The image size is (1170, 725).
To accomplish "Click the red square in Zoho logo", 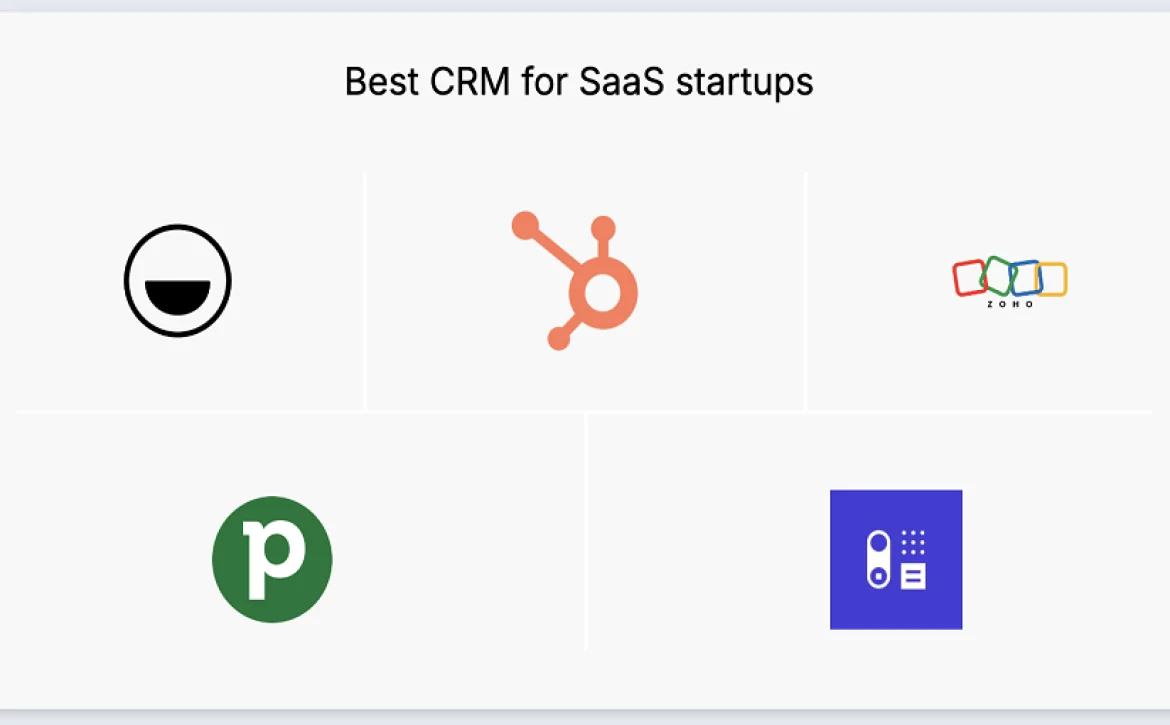I will coord(969,277).
